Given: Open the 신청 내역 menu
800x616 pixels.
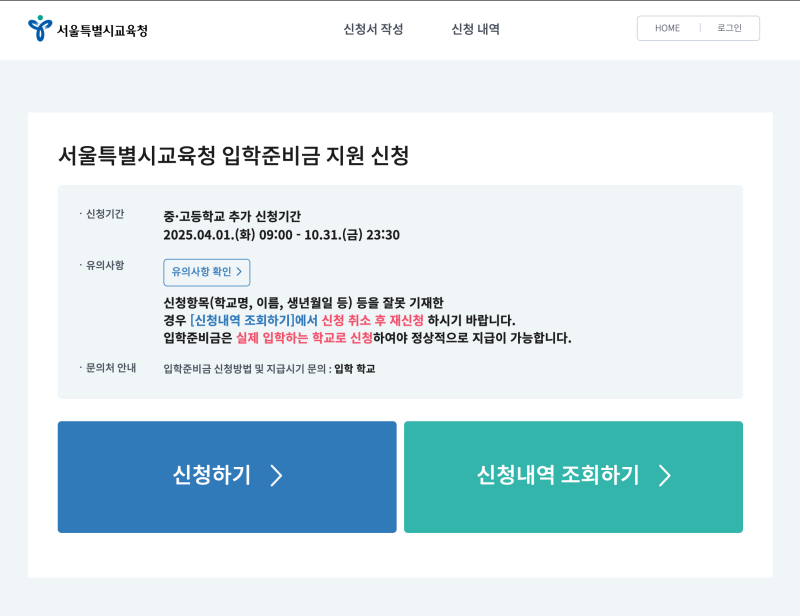Looking at the screenshot, I should coord(476,29).
